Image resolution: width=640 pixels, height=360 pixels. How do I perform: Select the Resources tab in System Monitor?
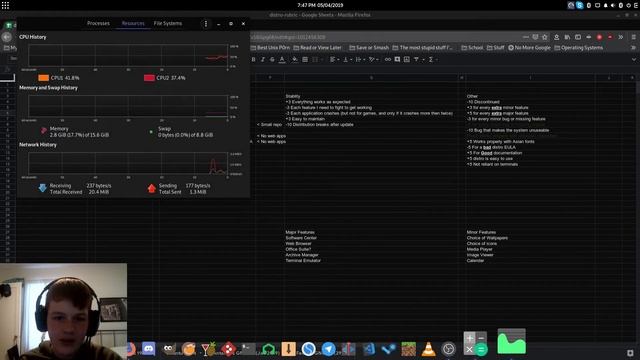tap(133, 23)
